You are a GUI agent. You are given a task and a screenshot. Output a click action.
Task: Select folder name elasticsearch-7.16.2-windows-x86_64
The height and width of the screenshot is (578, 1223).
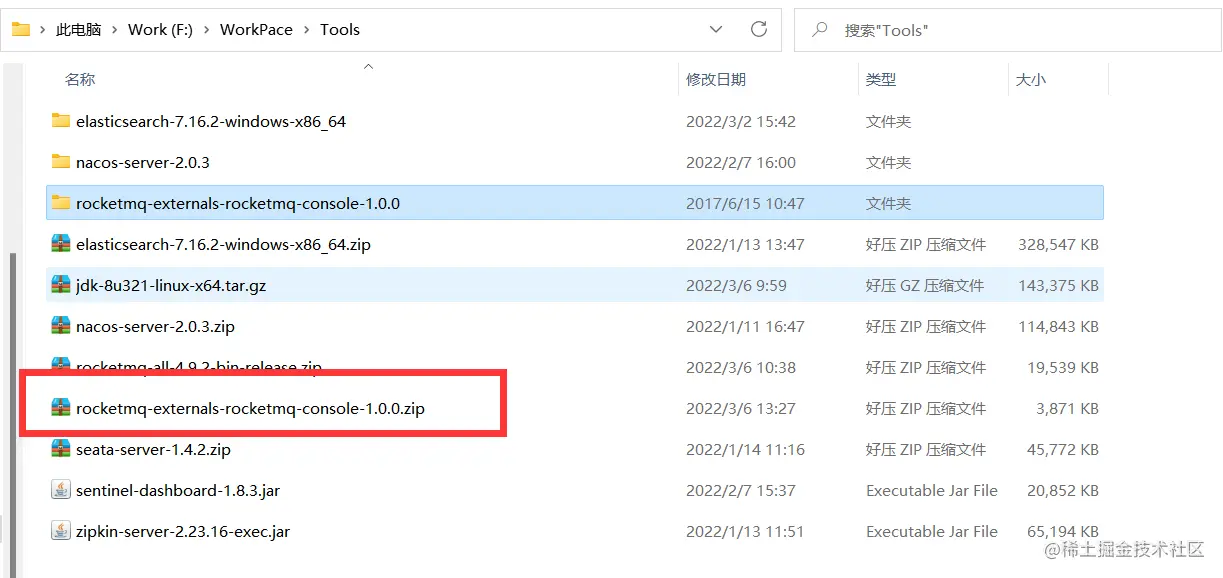[211, 121]
